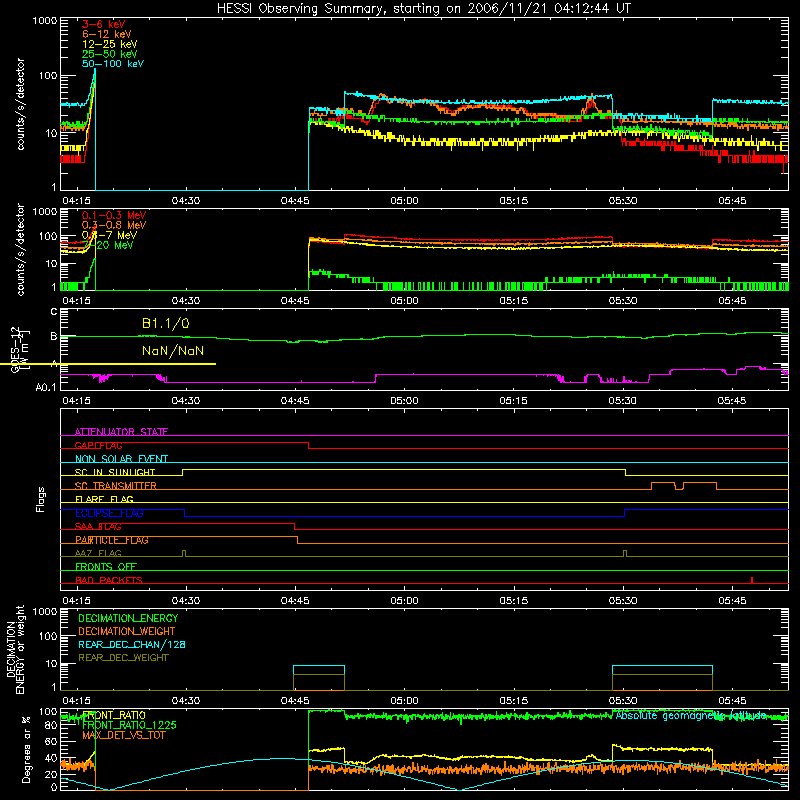Click the "BAD_PACKETS" flag label
This screenshot has width=800, height=800.
(109, 580)
